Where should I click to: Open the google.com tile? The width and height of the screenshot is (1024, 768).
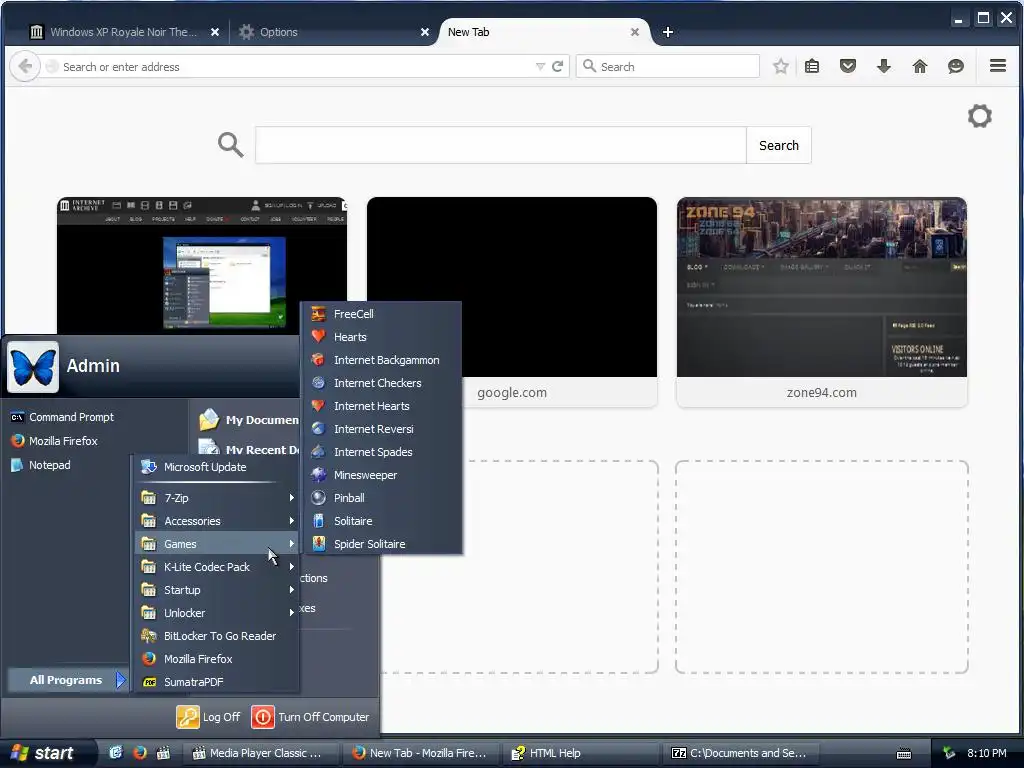[x=512, y=302]
